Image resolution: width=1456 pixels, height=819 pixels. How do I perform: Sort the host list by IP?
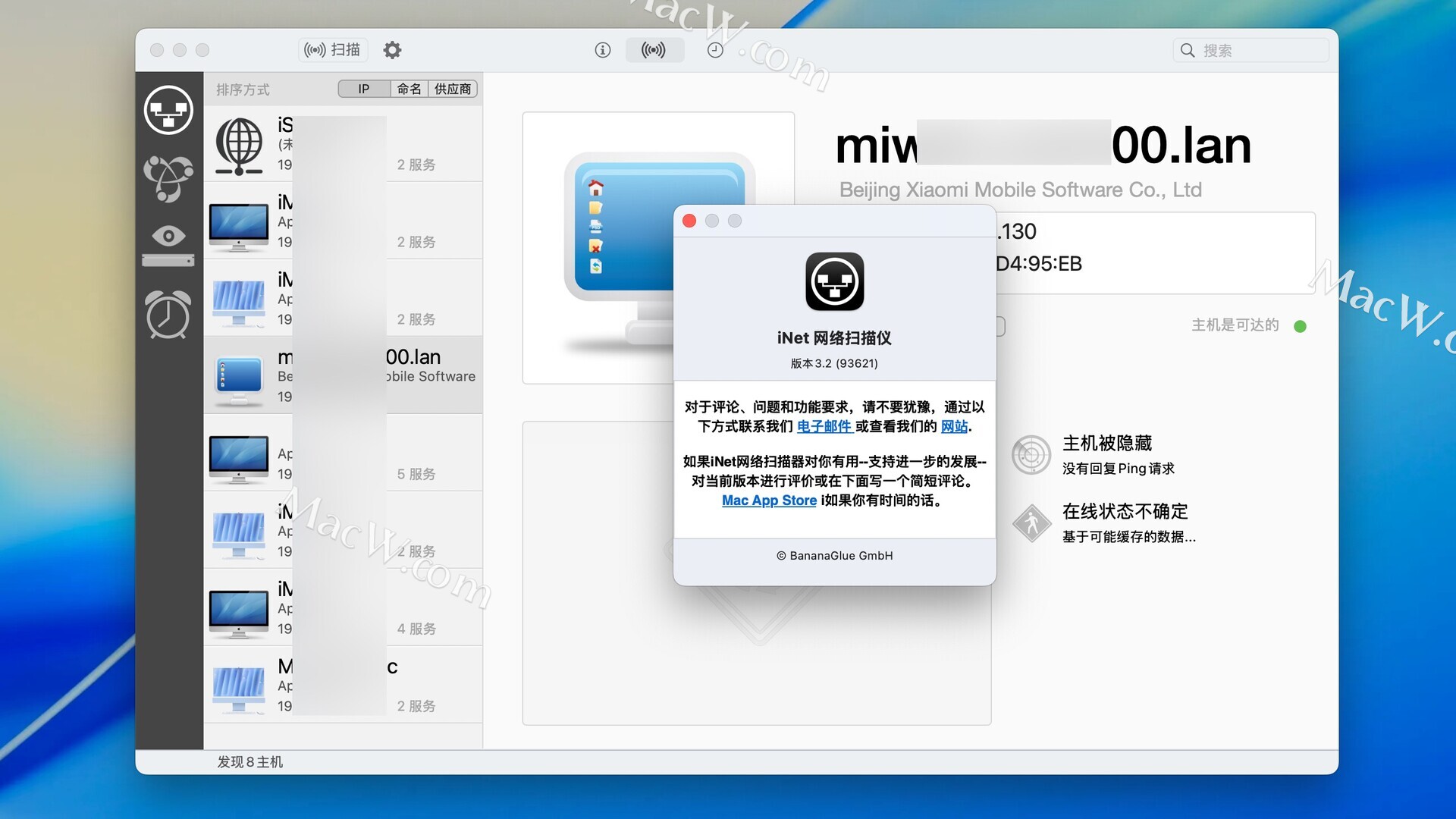(364, 89)
